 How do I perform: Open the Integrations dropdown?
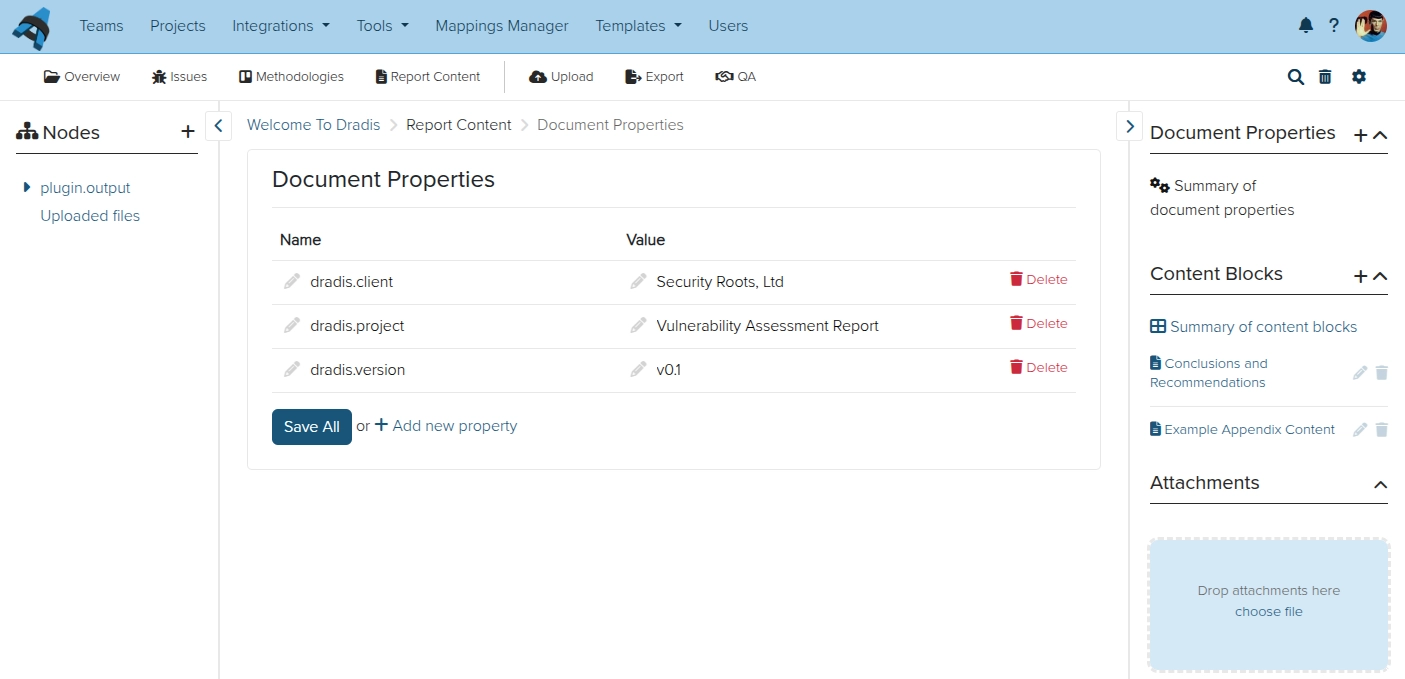pos(281,26)
